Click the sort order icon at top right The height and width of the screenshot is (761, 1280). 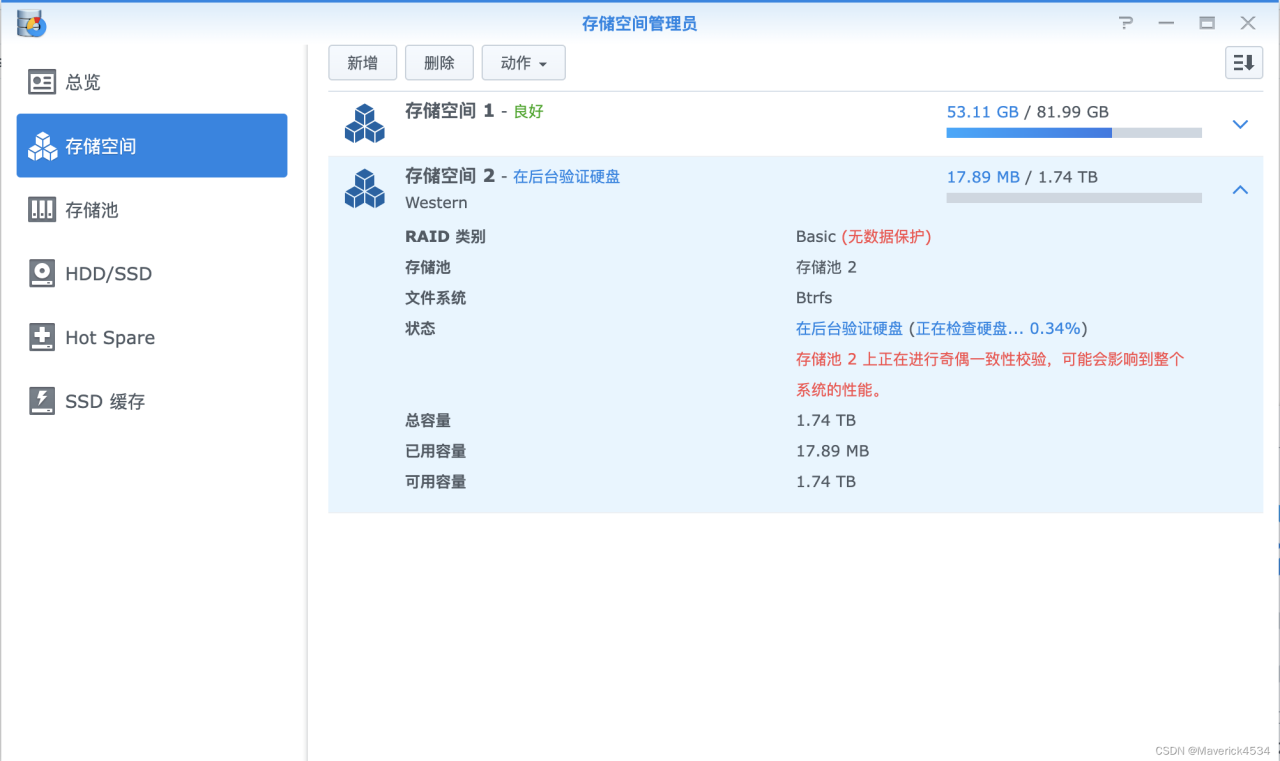point(1244,63)
